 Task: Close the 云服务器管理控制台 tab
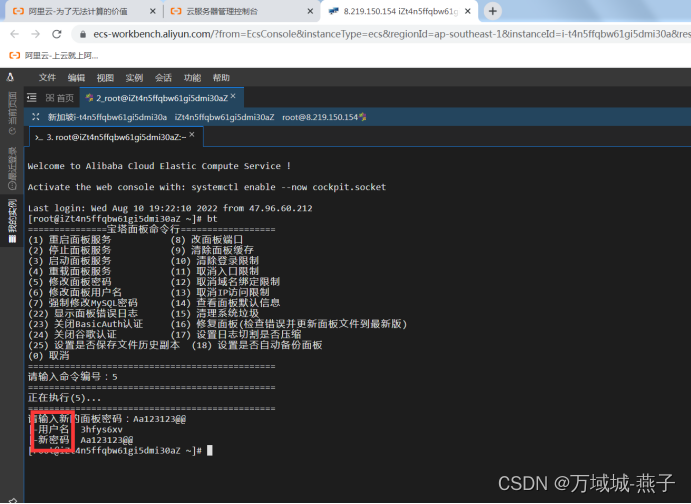310,11
